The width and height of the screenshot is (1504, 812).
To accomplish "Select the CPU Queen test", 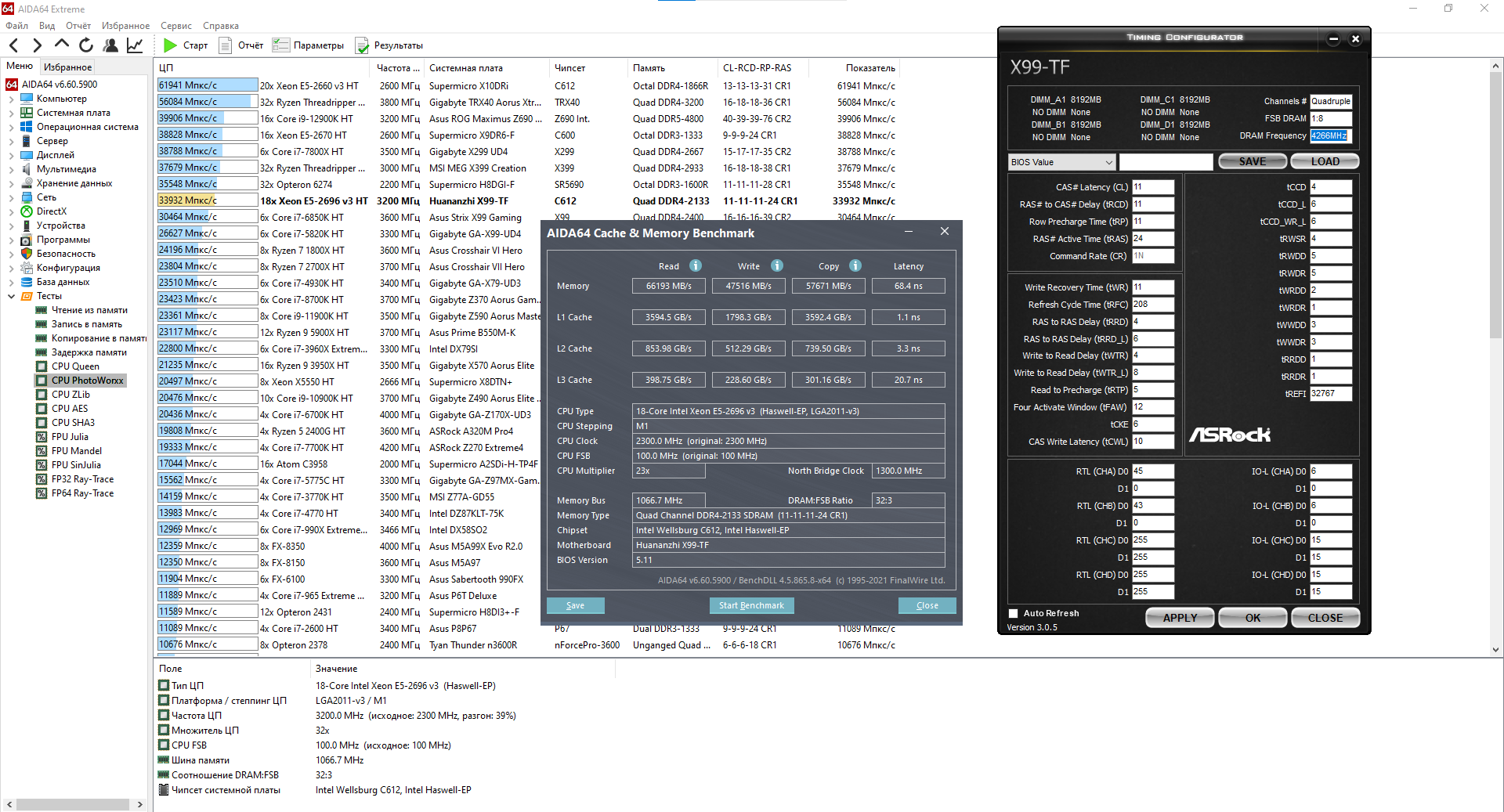I will [75, 366].
